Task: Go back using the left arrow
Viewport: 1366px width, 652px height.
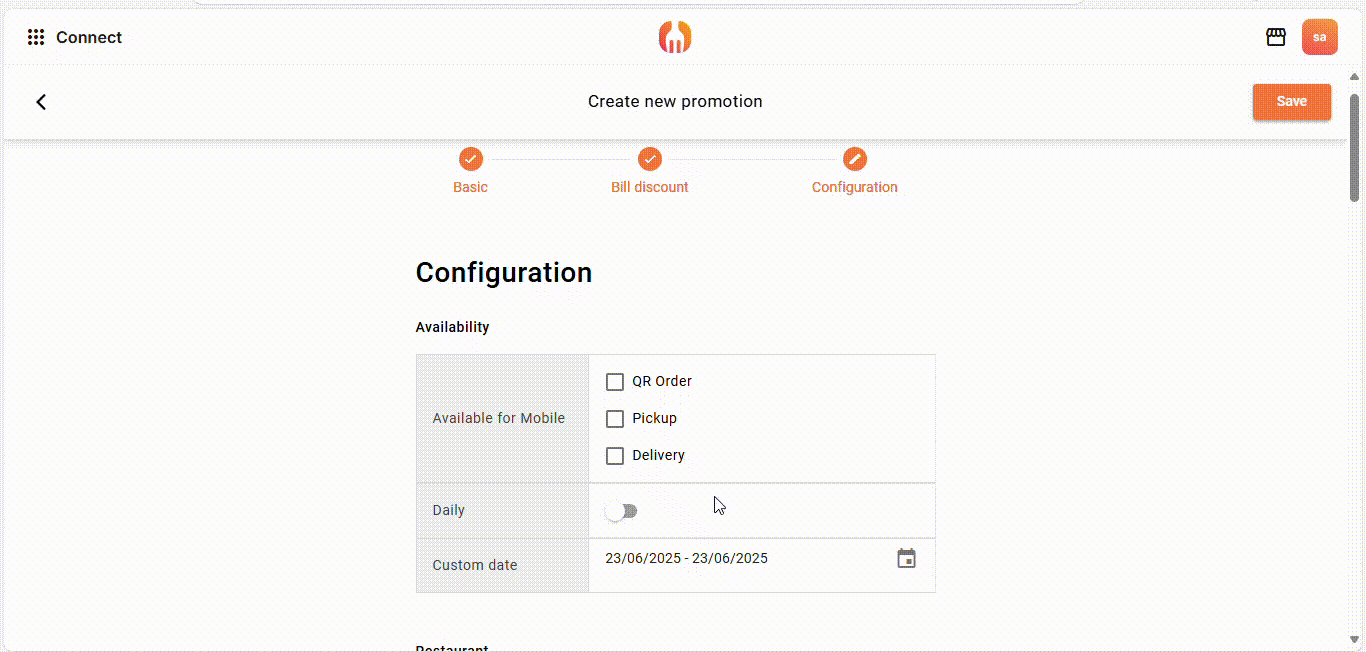Action: click(41, 102)
